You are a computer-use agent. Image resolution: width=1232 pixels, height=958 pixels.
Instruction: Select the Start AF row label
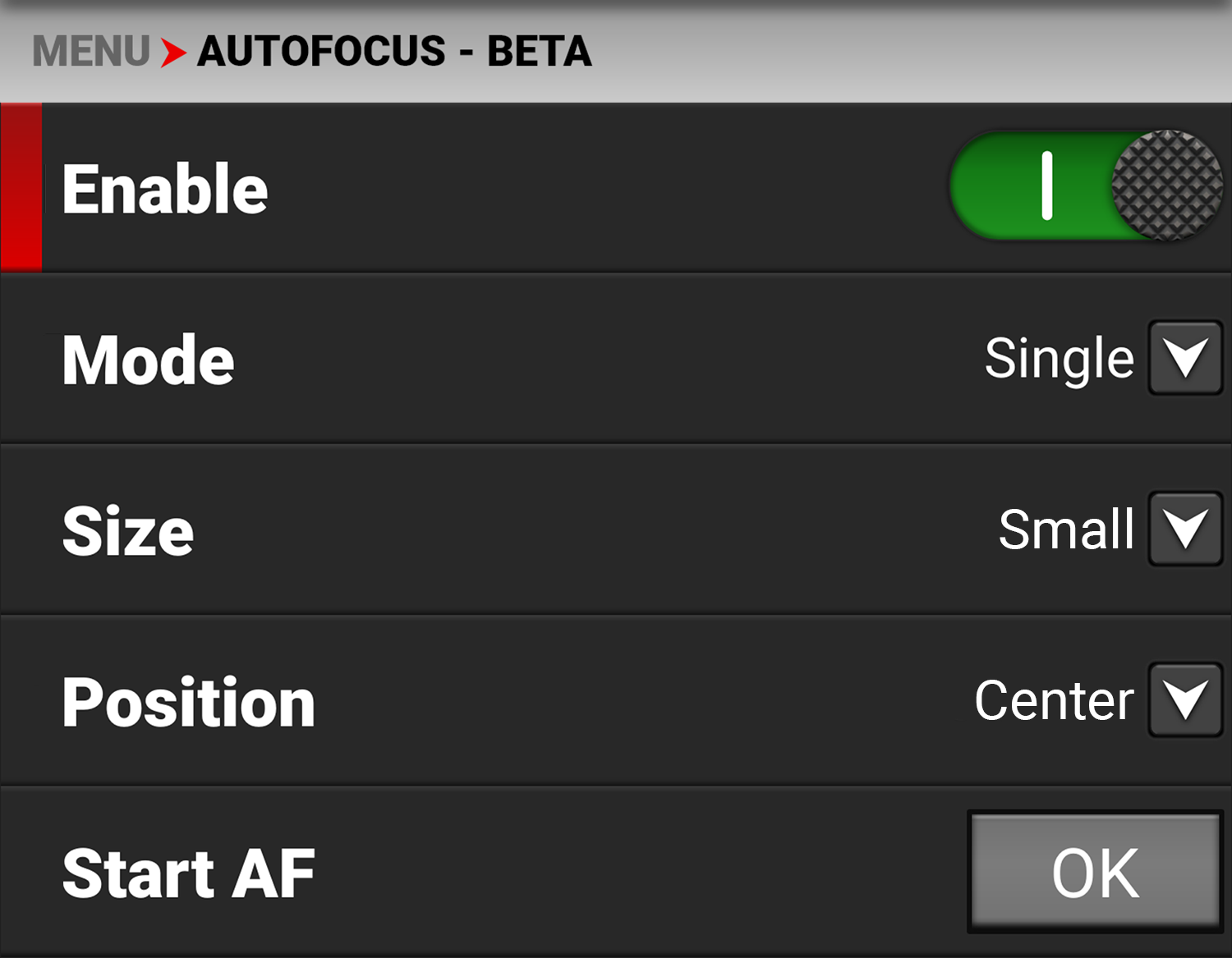coord(189,873)
